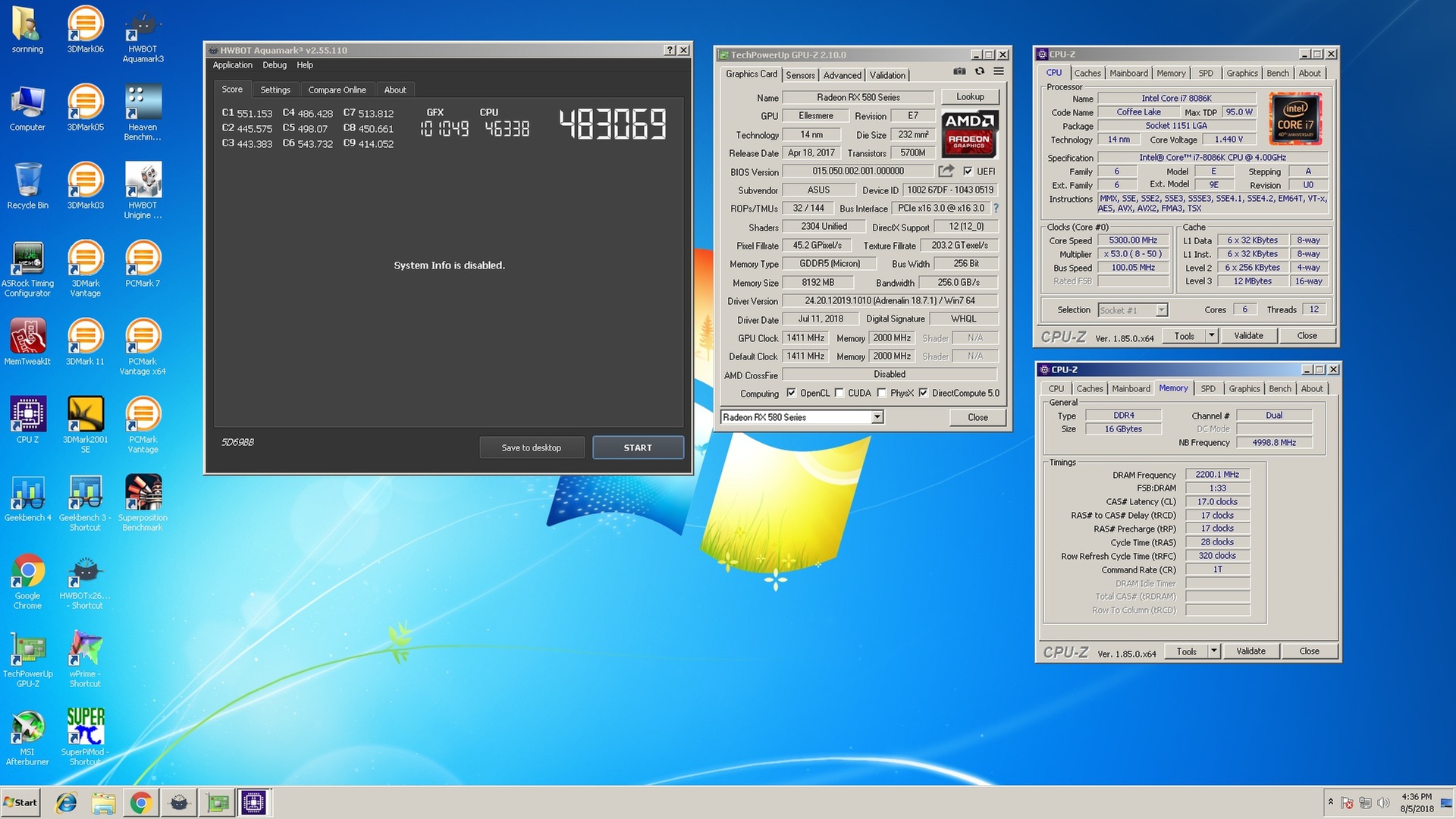Expand Radeon RX 580 Series GPU dropdown
This screenshot has height=819, width=1456.
(x=877, y=417)
